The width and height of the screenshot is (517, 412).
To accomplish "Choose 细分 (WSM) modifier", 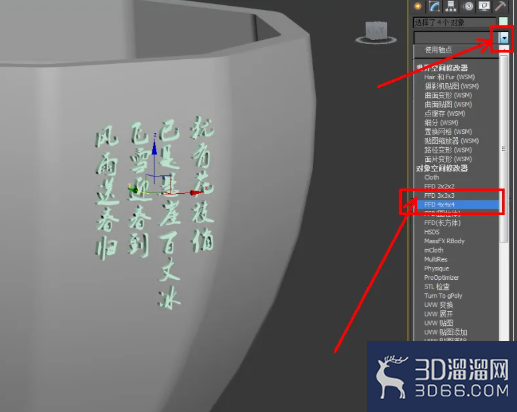I will [441, 123].
